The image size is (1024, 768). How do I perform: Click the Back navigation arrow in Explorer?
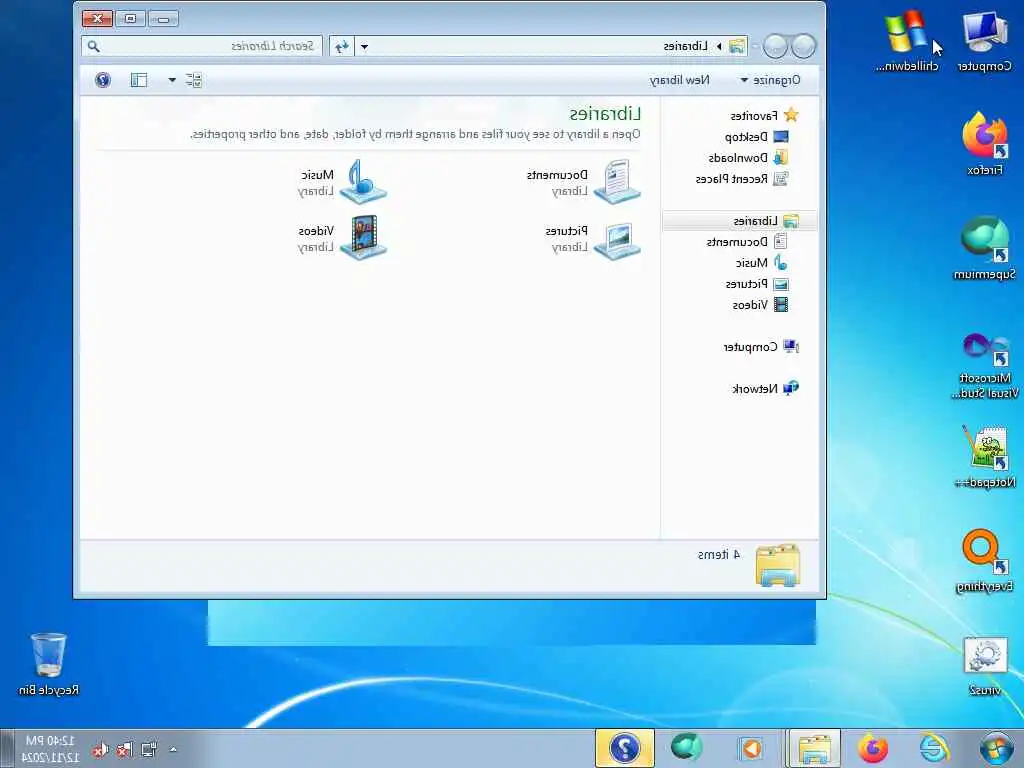(803, 46)
